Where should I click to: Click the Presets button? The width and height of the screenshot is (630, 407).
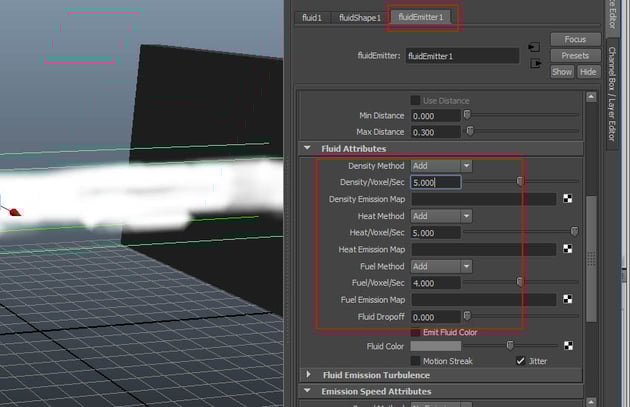click(575, 55)
